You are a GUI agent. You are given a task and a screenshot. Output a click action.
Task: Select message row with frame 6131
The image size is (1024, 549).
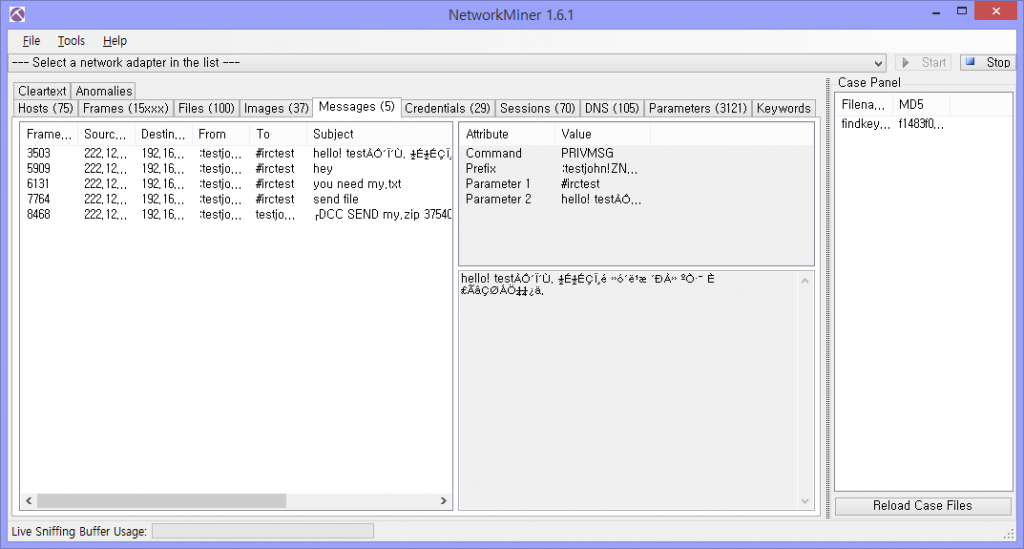tap(236, 184)
